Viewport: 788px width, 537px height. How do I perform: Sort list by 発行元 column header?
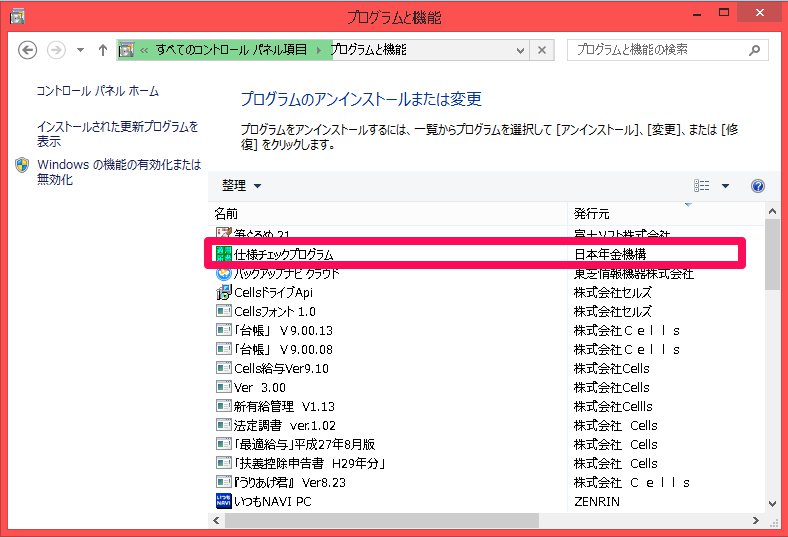(666, 213)
